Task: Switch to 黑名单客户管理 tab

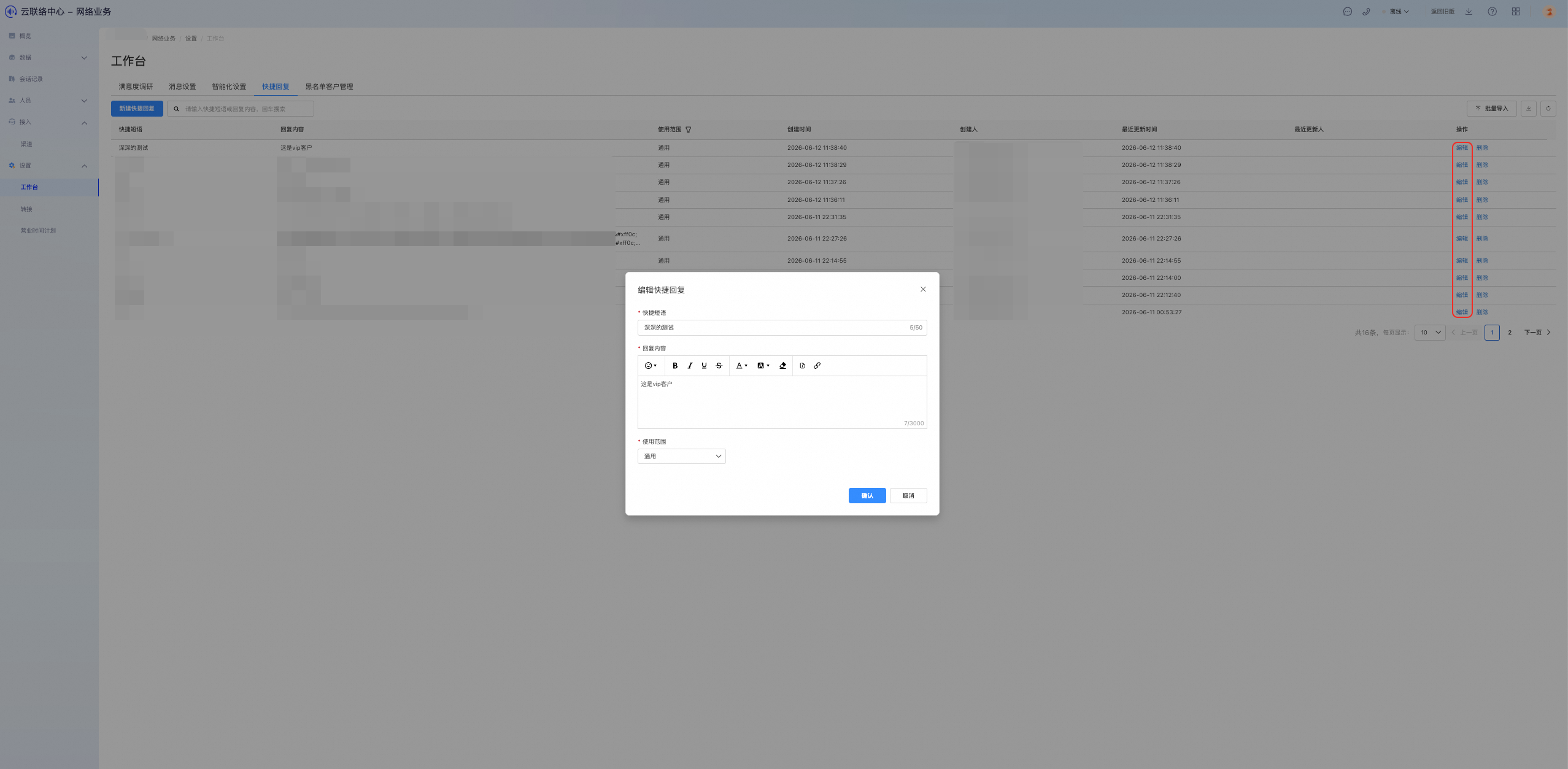Action: (x=329, y=87)
